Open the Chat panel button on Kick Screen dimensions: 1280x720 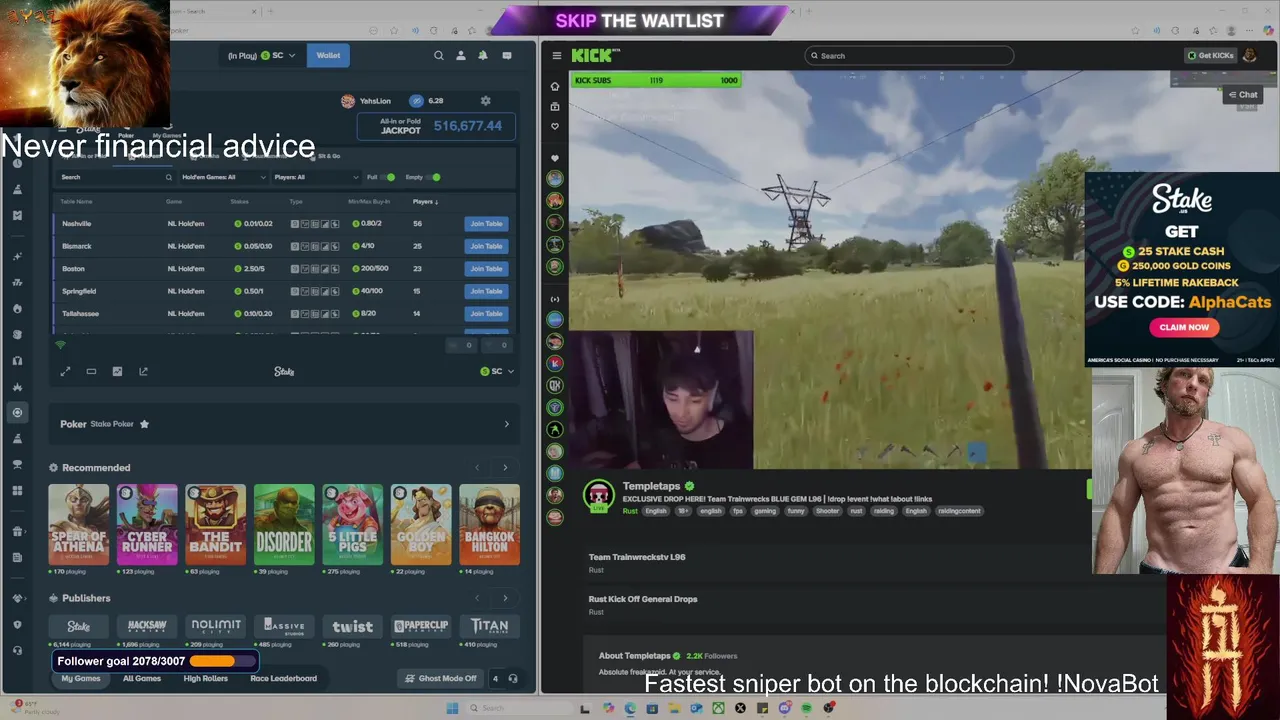1243,95
